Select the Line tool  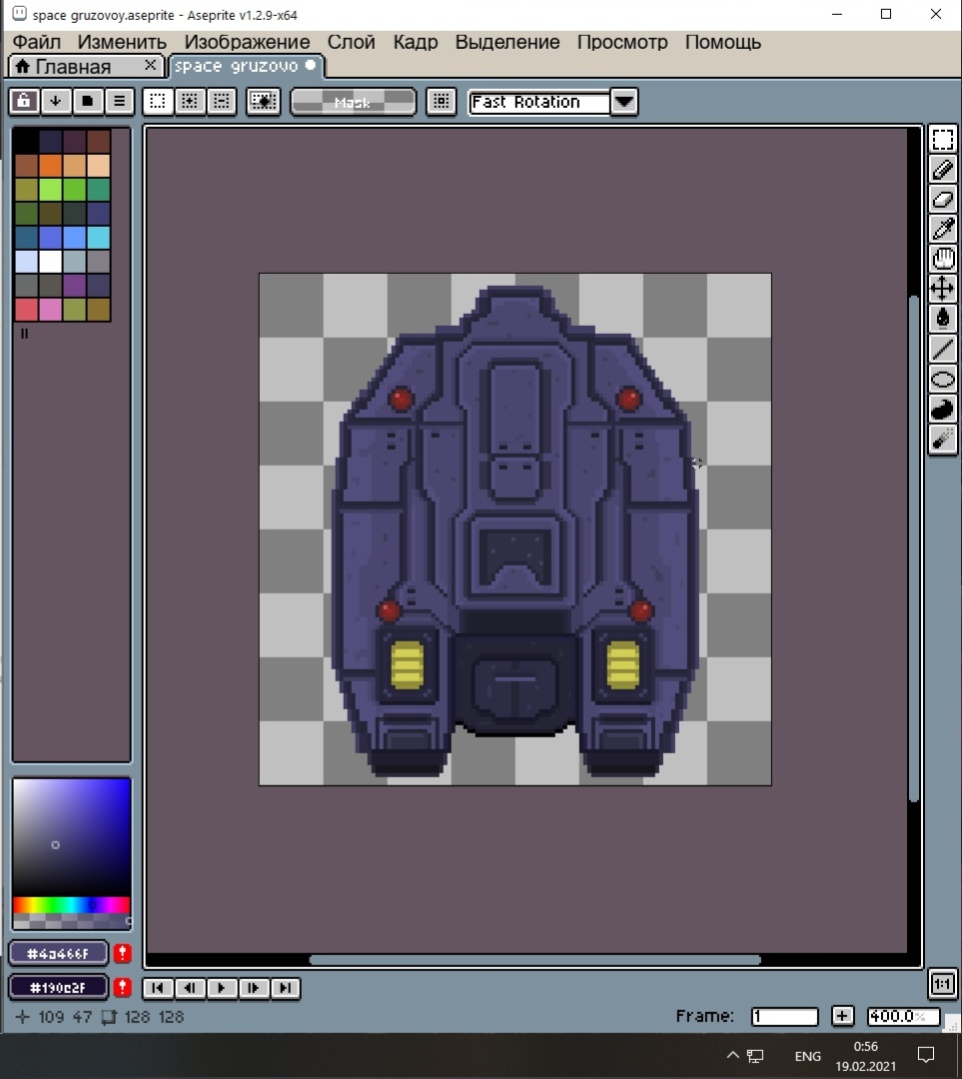tap(942, 349)
